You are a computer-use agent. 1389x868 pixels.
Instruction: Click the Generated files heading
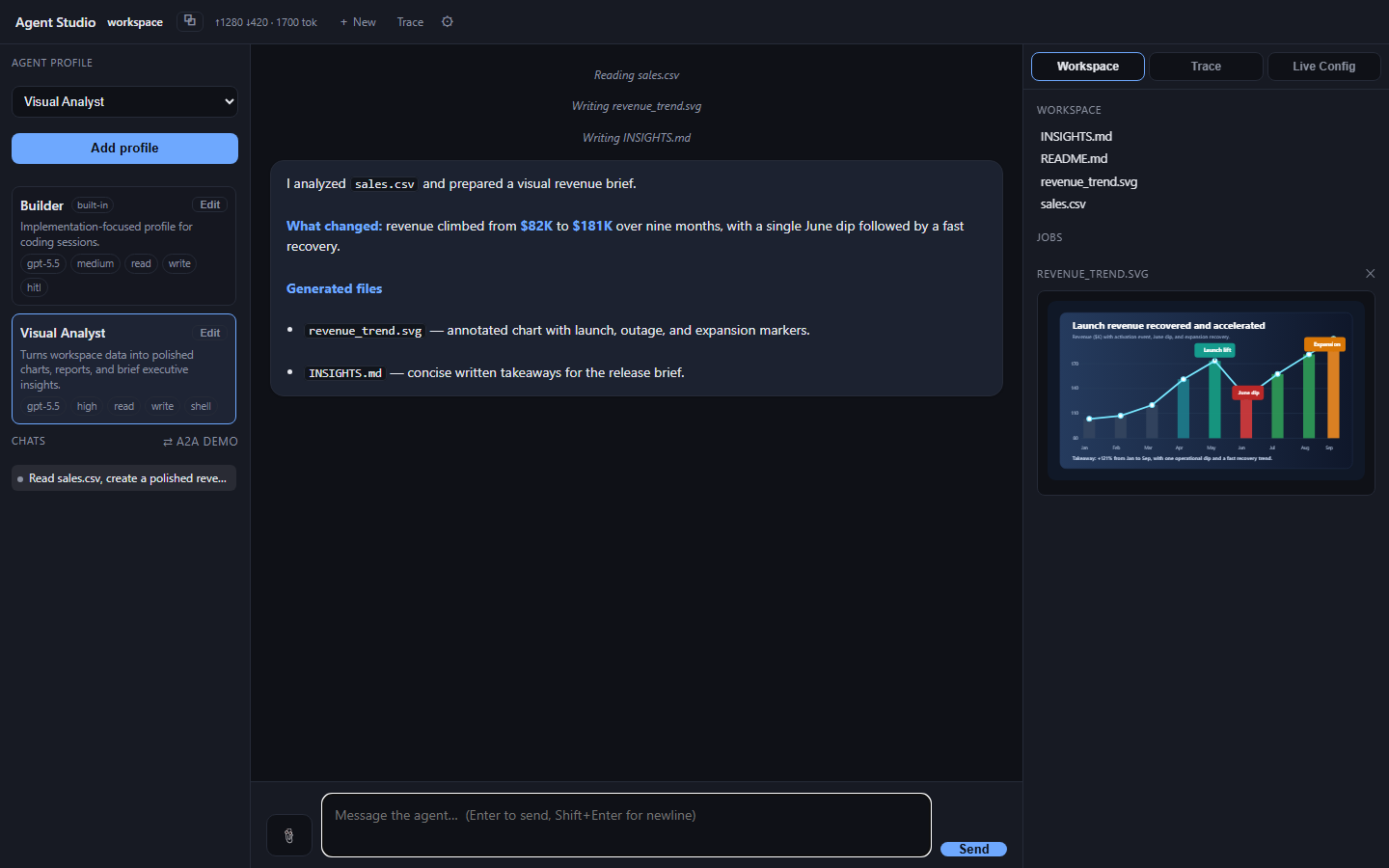[334, 288]
